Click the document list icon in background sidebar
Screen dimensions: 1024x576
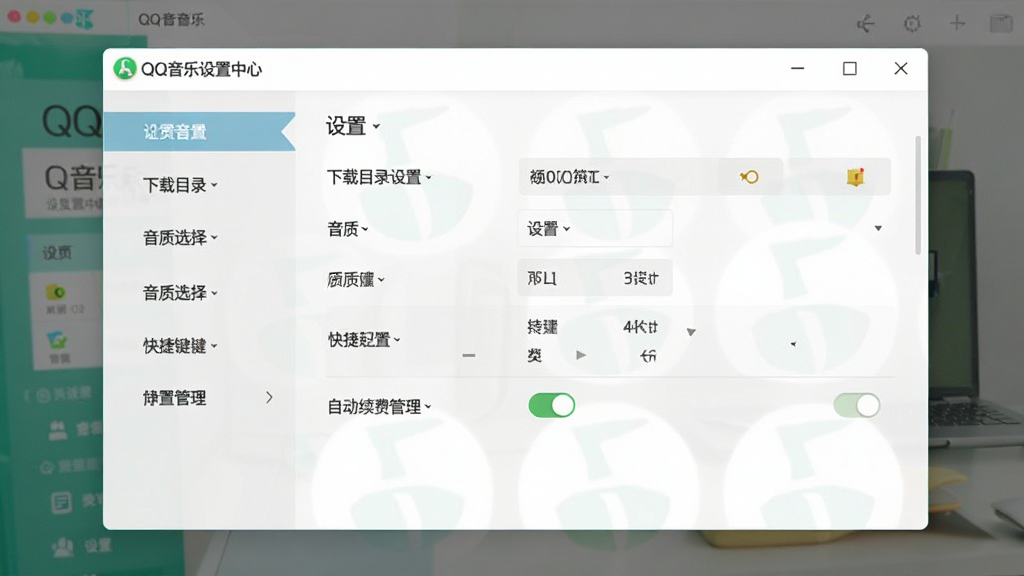61,502
